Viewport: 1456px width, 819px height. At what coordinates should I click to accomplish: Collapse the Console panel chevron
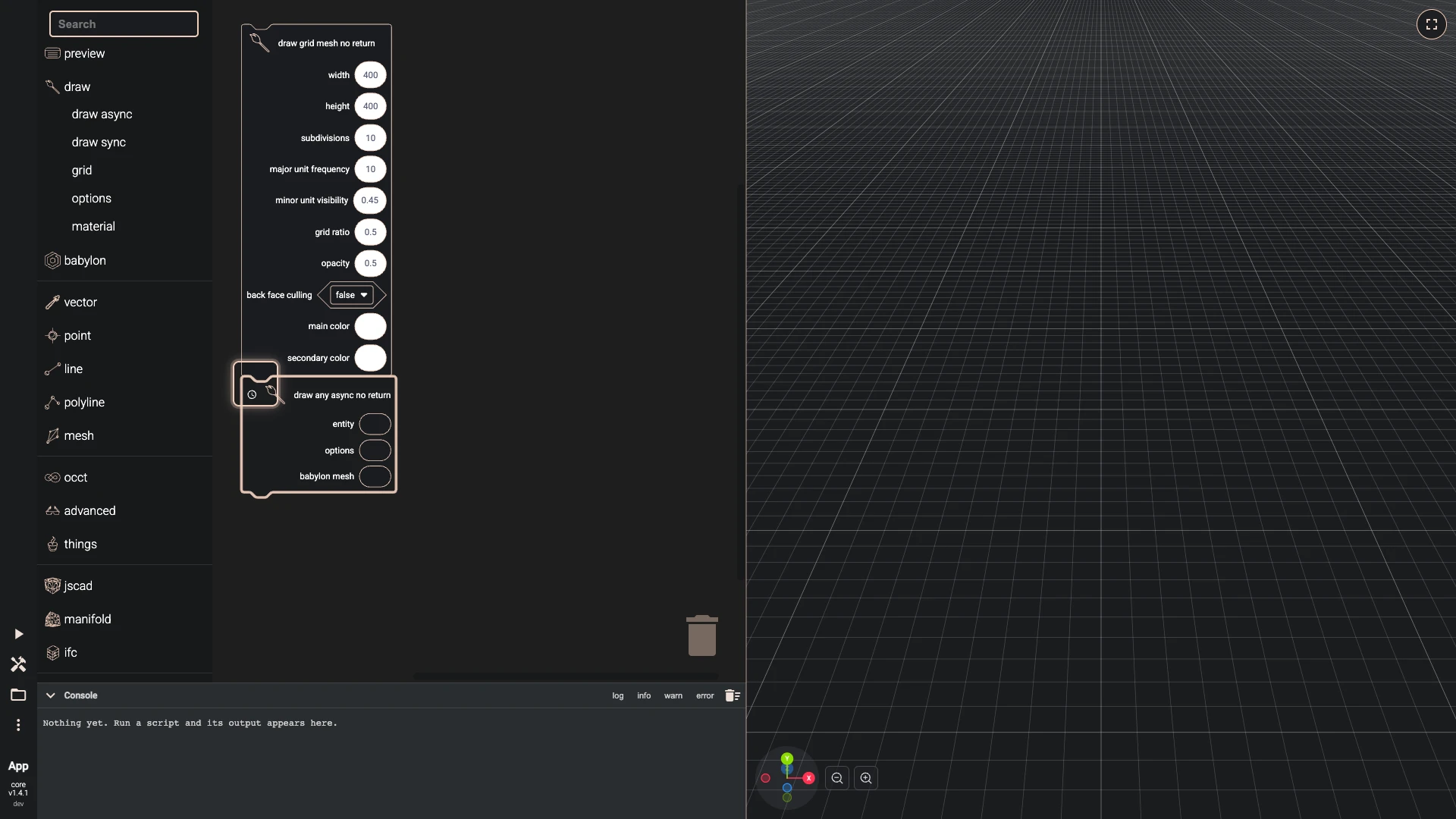[x=50, y=695]
